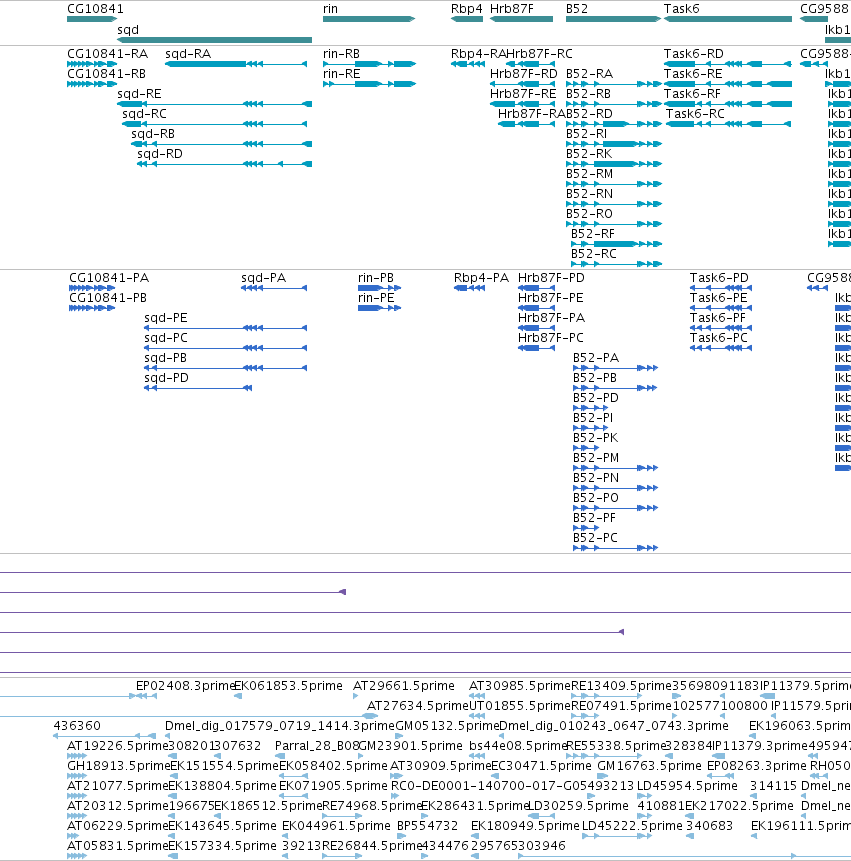Screen dimensions: 851x861
Task: Select EST LD45954.5prime
Action: click(687, 786)
